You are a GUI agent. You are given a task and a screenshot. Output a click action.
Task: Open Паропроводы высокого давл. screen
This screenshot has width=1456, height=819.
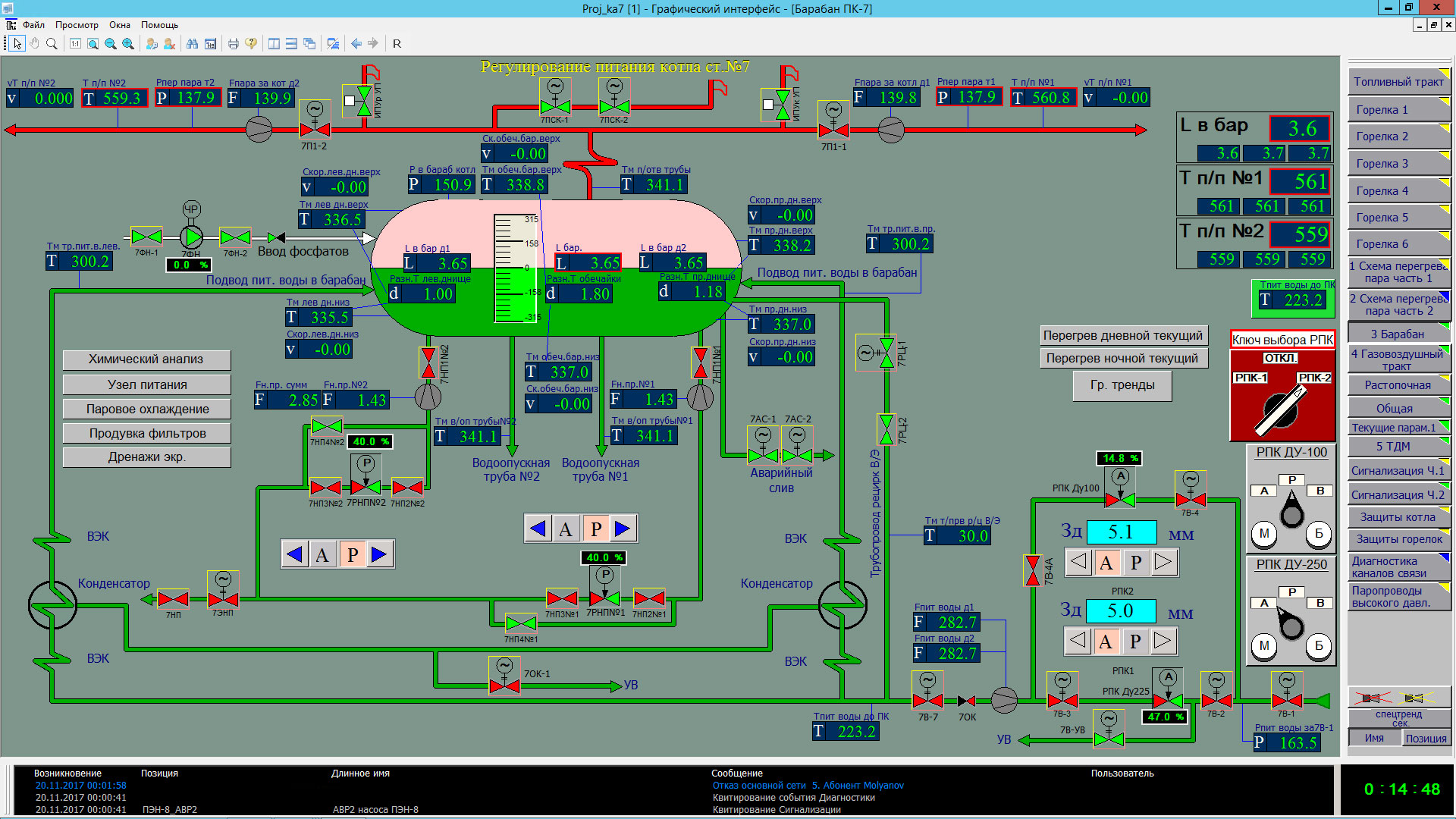click(1399, 597)
